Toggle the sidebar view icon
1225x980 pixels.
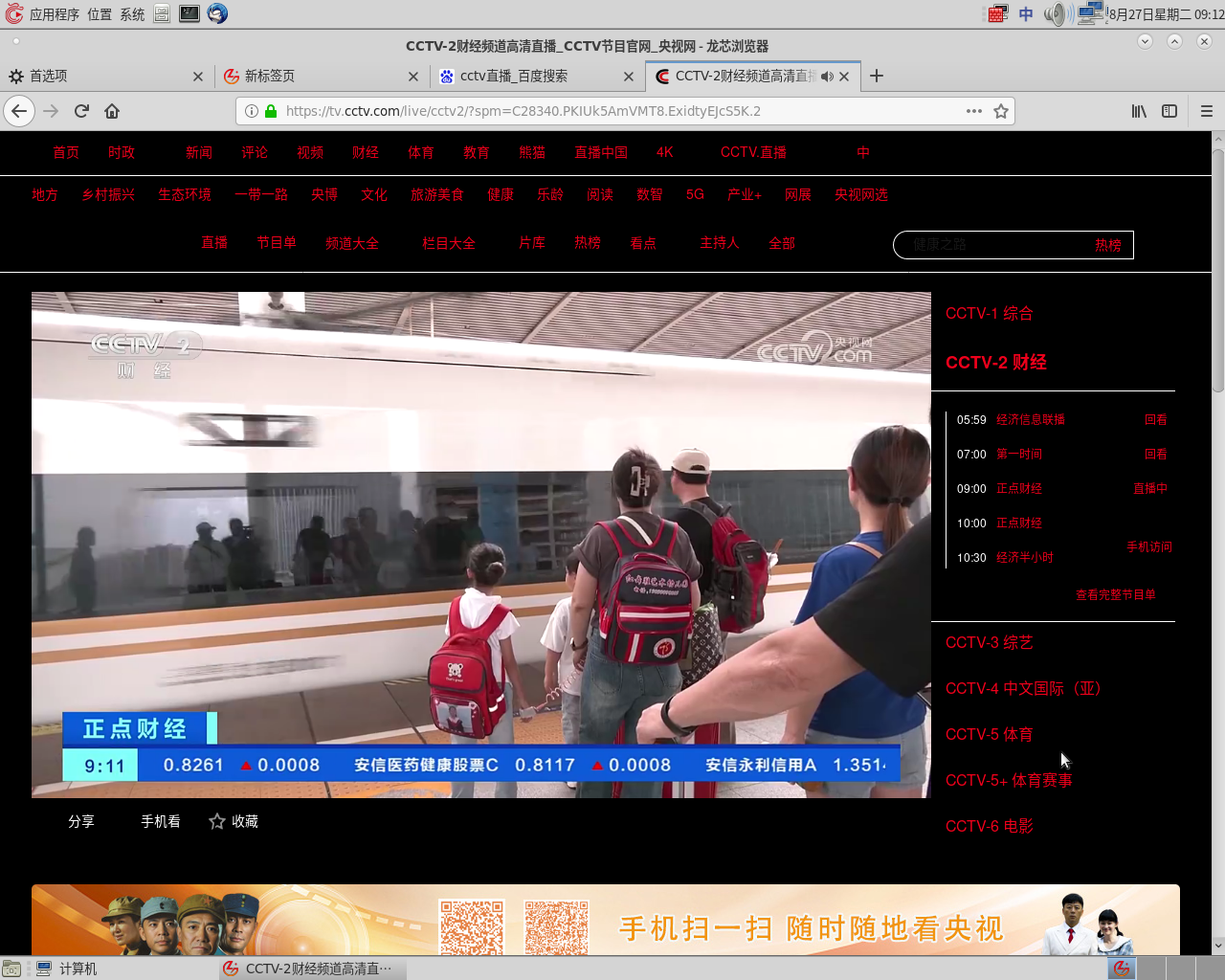1169,111
